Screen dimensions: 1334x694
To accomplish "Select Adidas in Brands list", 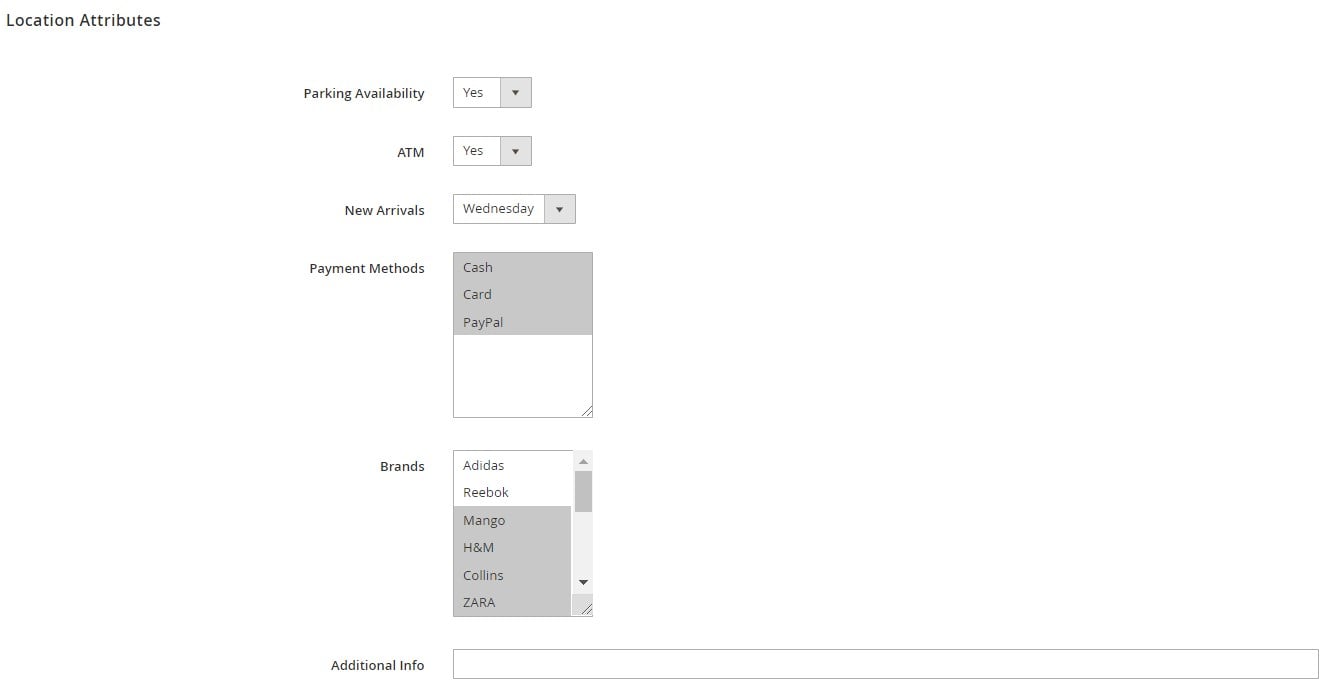I will 512,465.
